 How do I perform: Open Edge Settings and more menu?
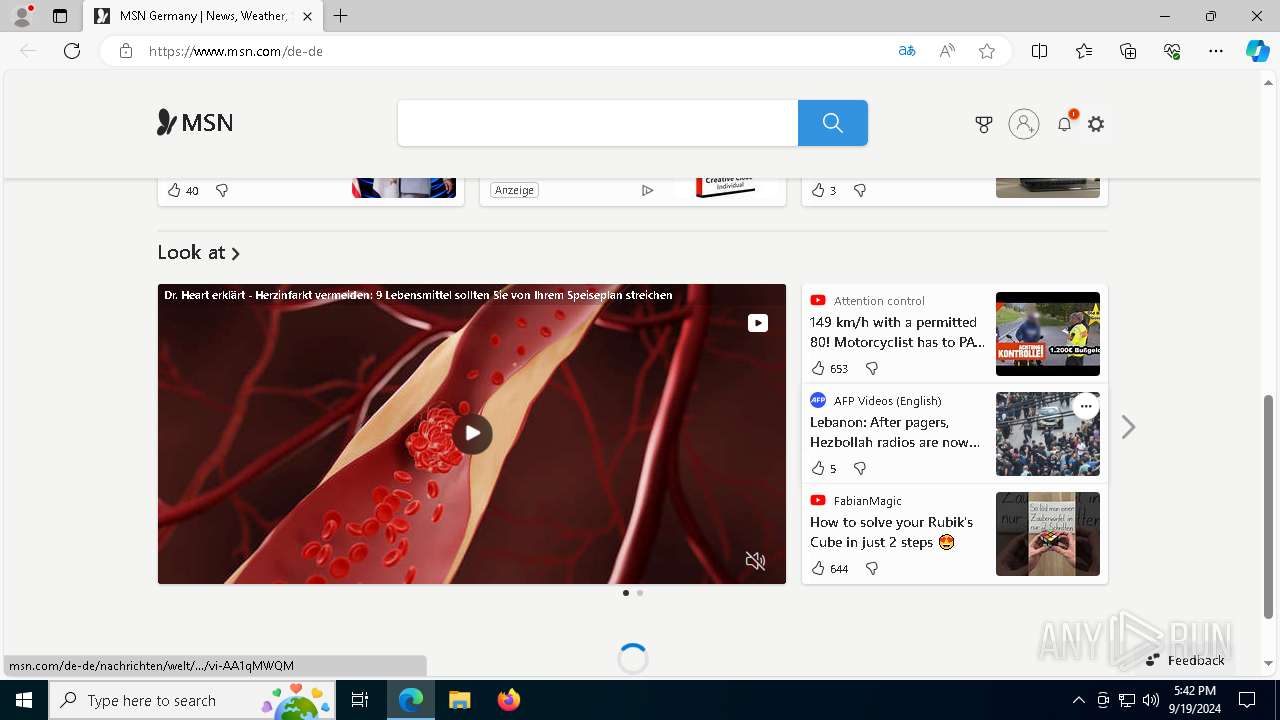point(1216,51)
